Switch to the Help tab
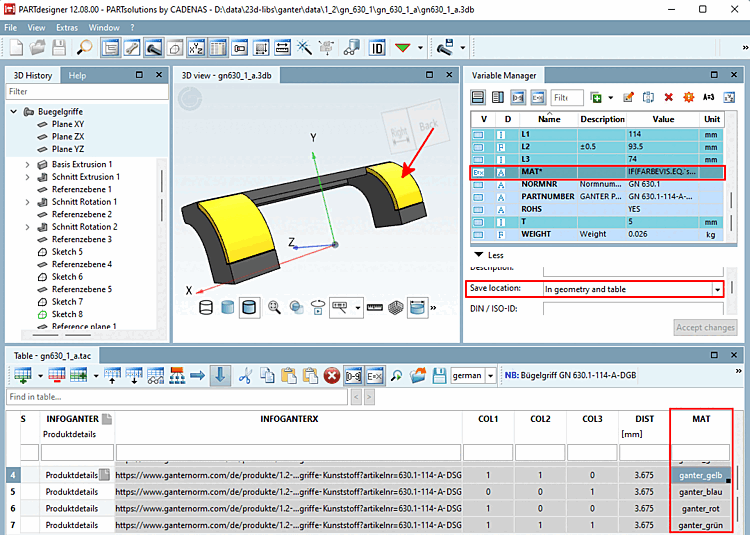The image size is (750, 535). pos(77,75)
